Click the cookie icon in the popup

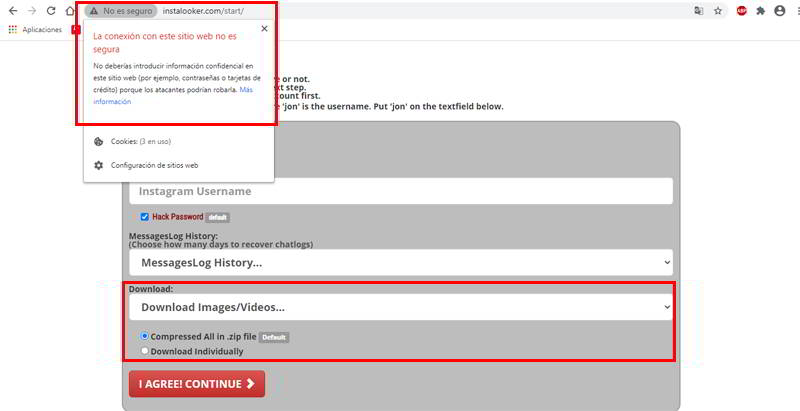98,141
